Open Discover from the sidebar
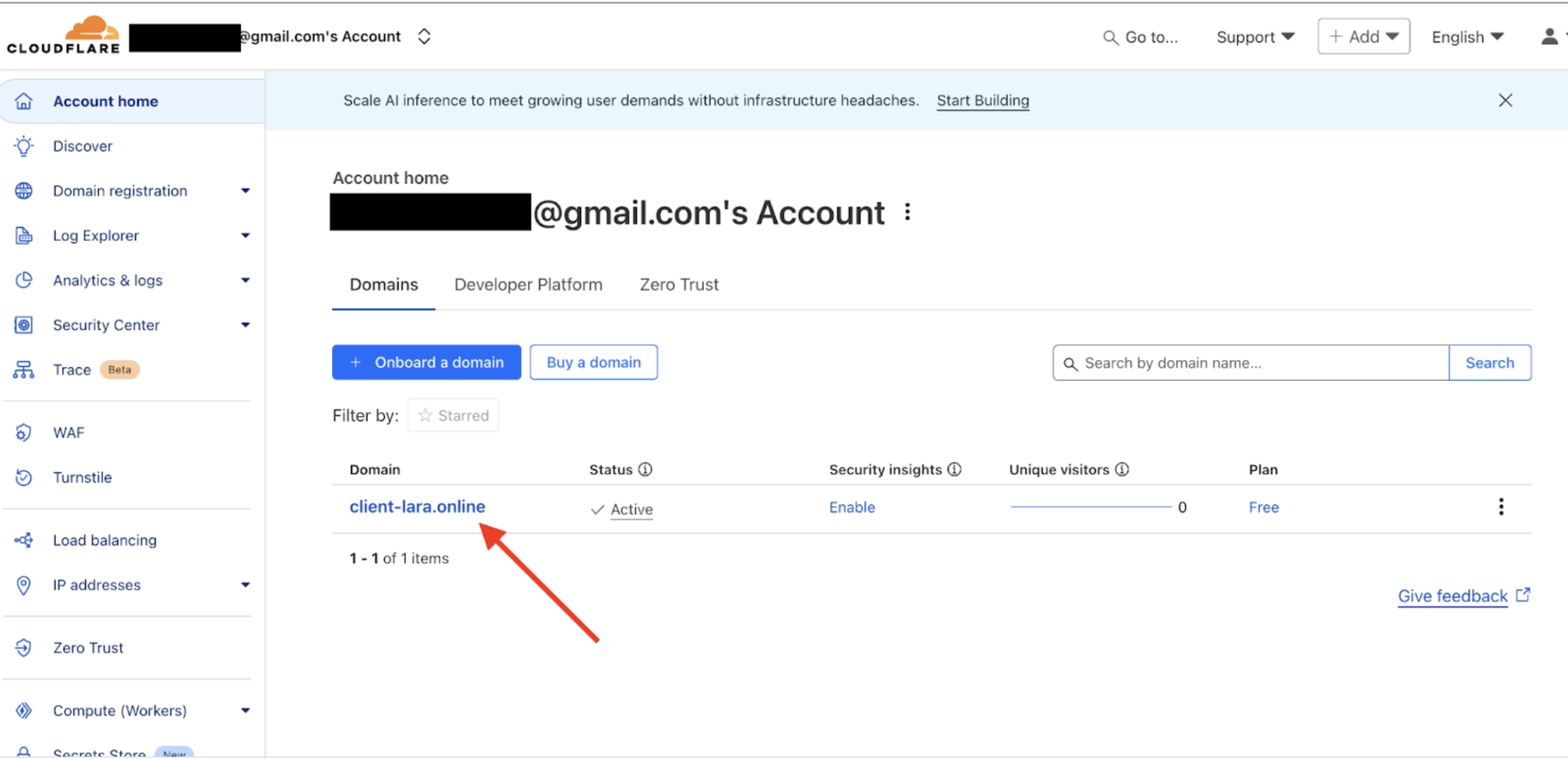Image resolution: width=1568 pixels, height=759 pixels. click(82, 146)
